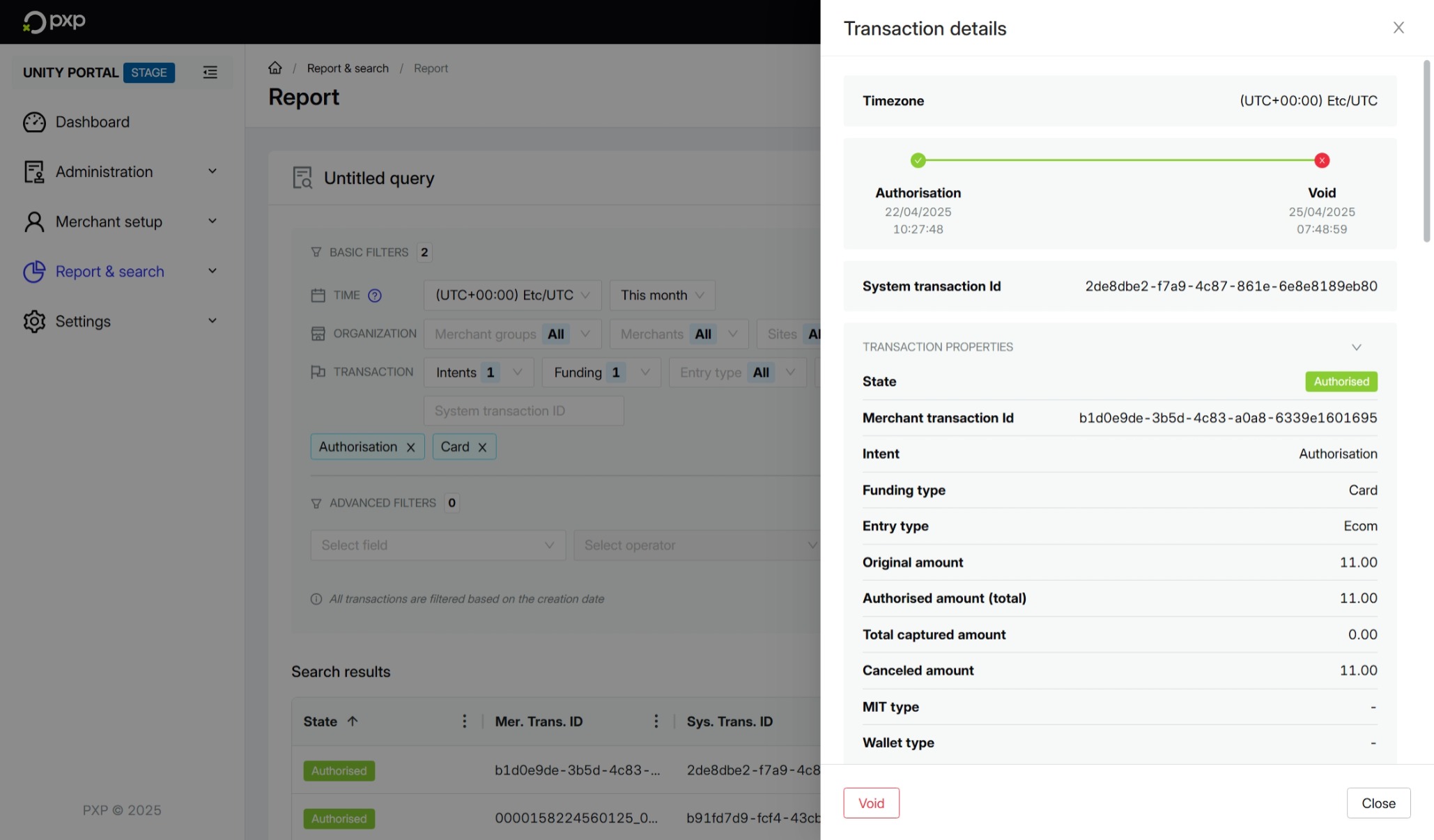1434x840 pixels.
Task: Open the This month time range dropdown
Action: 661,295
